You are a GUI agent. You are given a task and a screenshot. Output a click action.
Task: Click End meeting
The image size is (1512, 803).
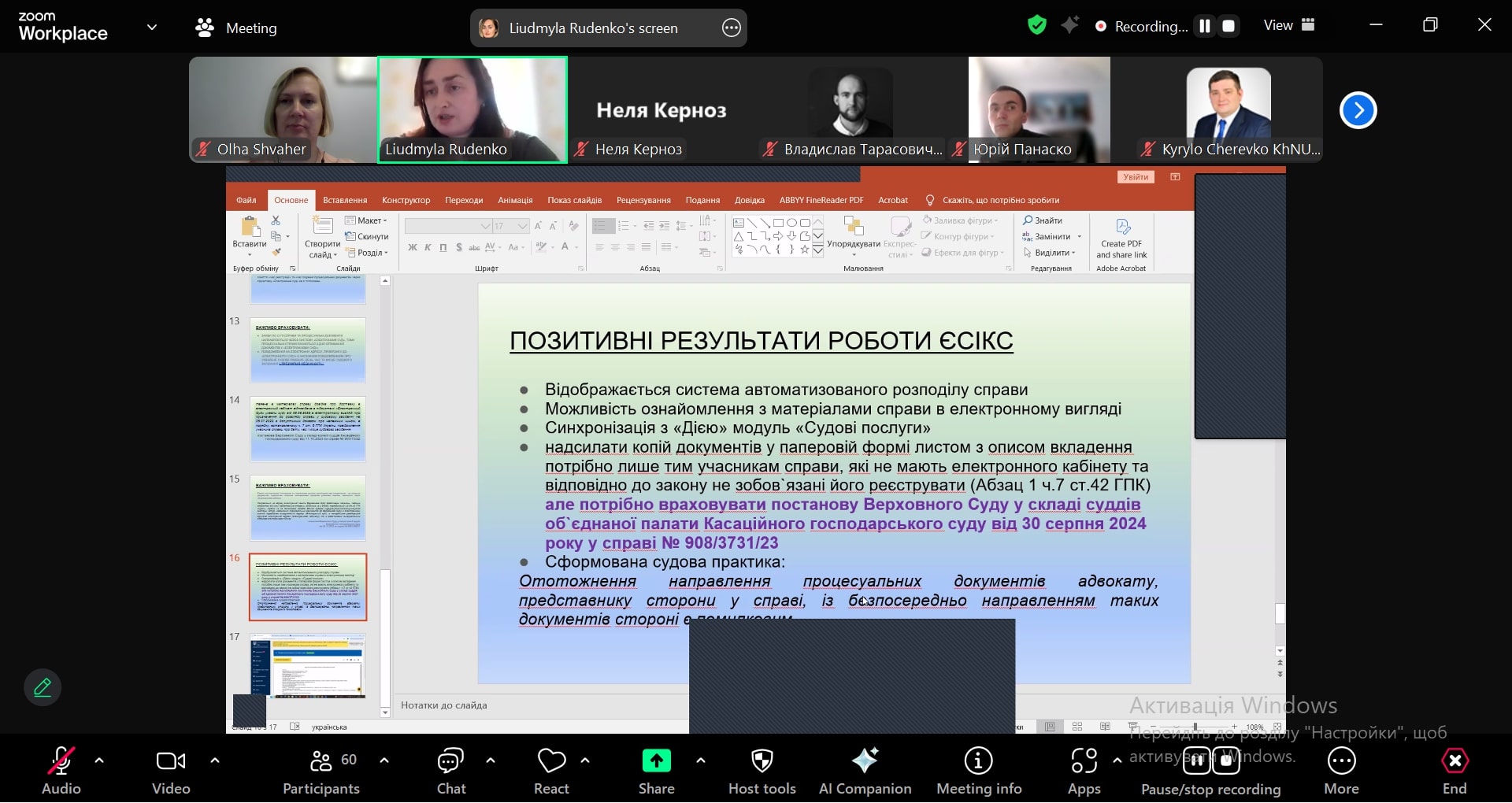pyautogui.click(x=1455, y=770)
